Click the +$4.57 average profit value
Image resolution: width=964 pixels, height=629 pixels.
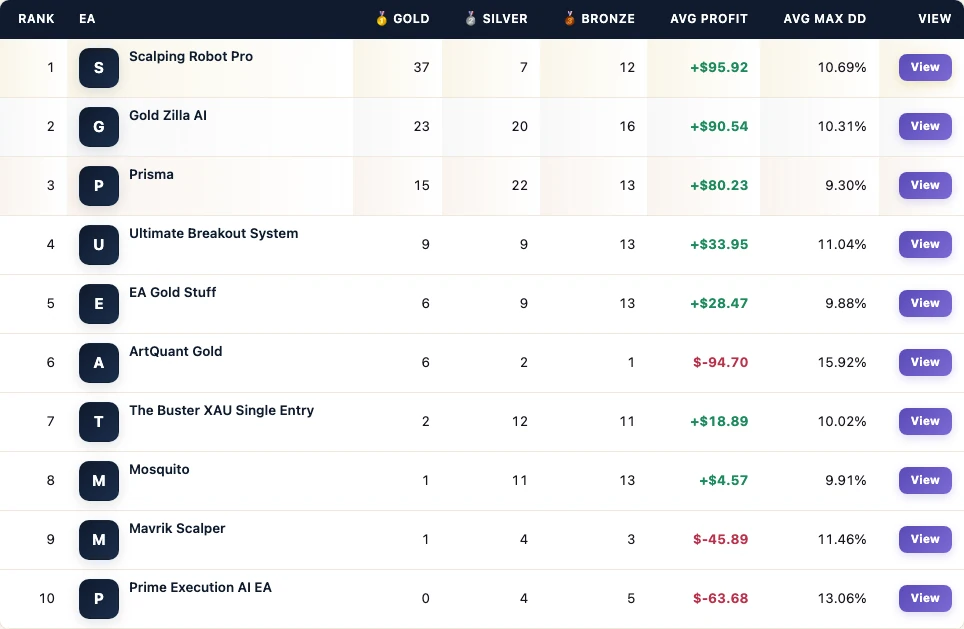click(x=724, y=481)
